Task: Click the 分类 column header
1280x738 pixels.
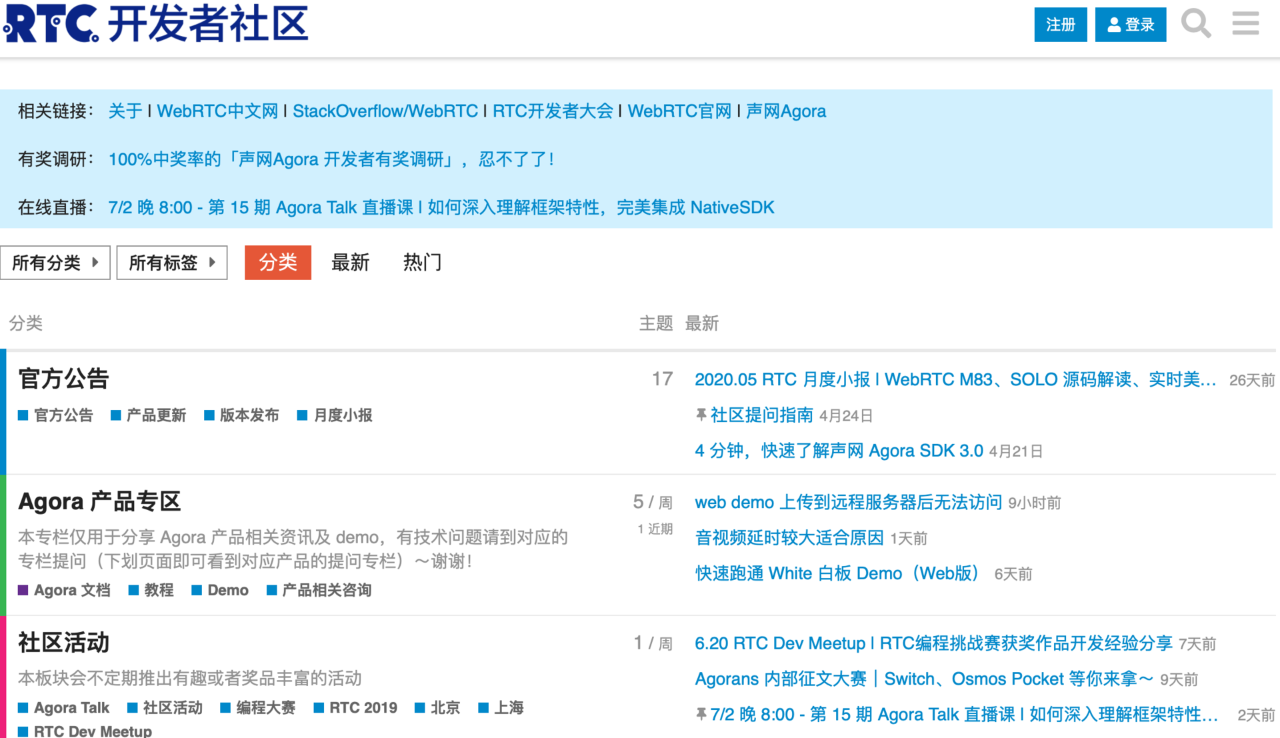Action: pyautogui.click(x=26, y=323)
